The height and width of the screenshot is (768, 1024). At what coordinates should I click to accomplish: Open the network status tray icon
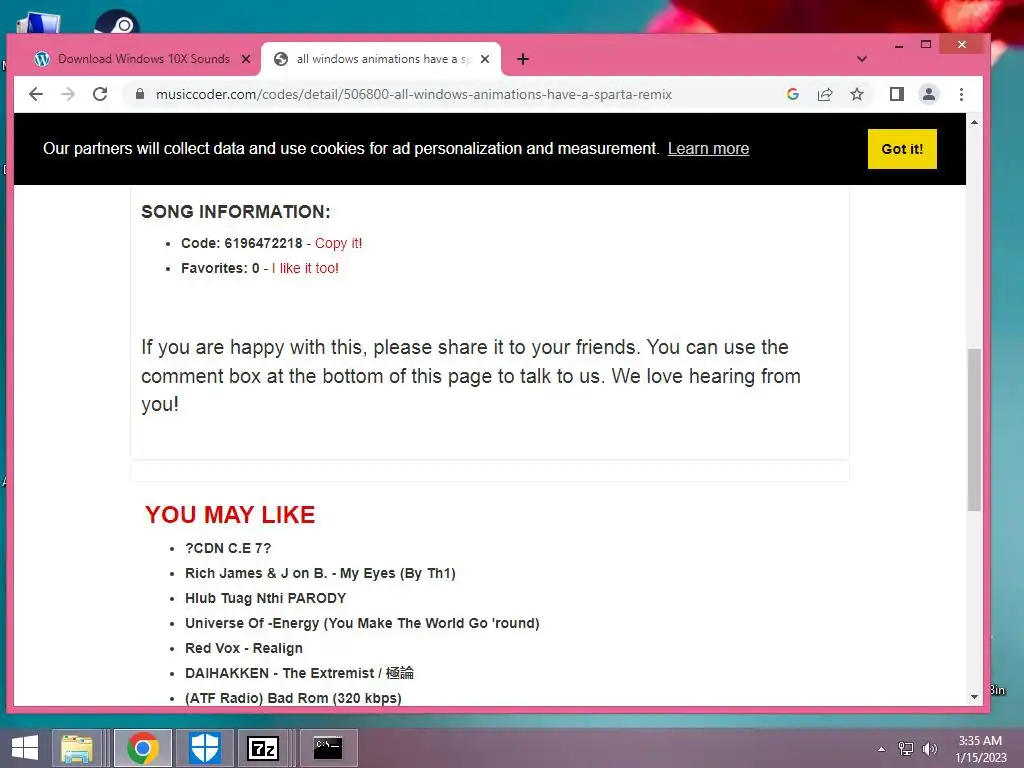point(906,749)
